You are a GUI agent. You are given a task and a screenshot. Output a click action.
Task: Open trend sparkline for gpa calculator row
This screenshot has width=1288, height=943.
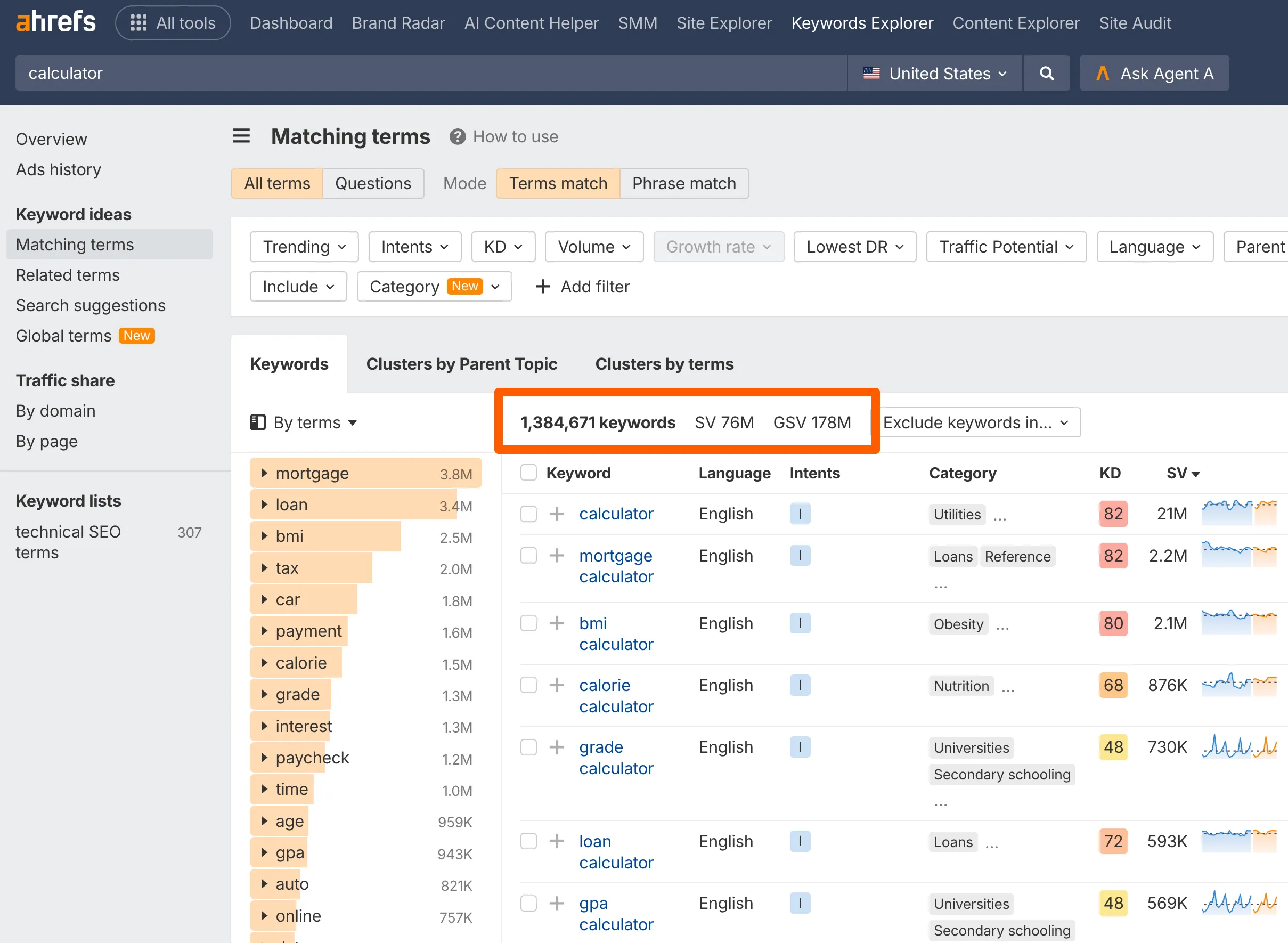pyautogui.click(x=1239, y=903)
